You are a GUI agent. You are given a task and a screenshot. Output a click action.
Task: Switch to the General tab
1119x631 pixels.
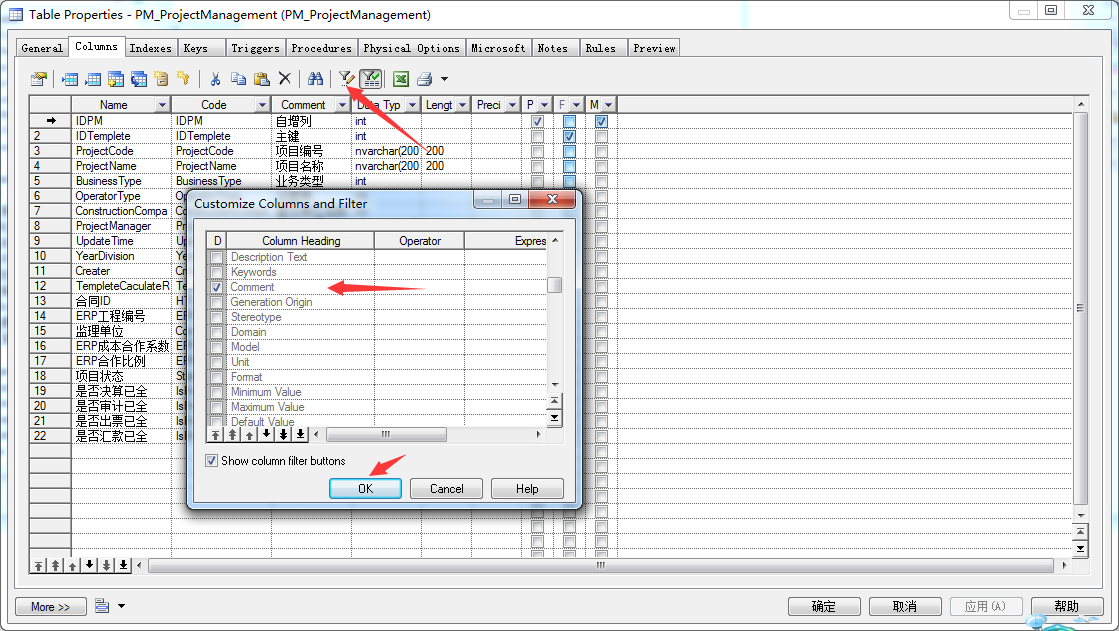click(x=42, y=48)
